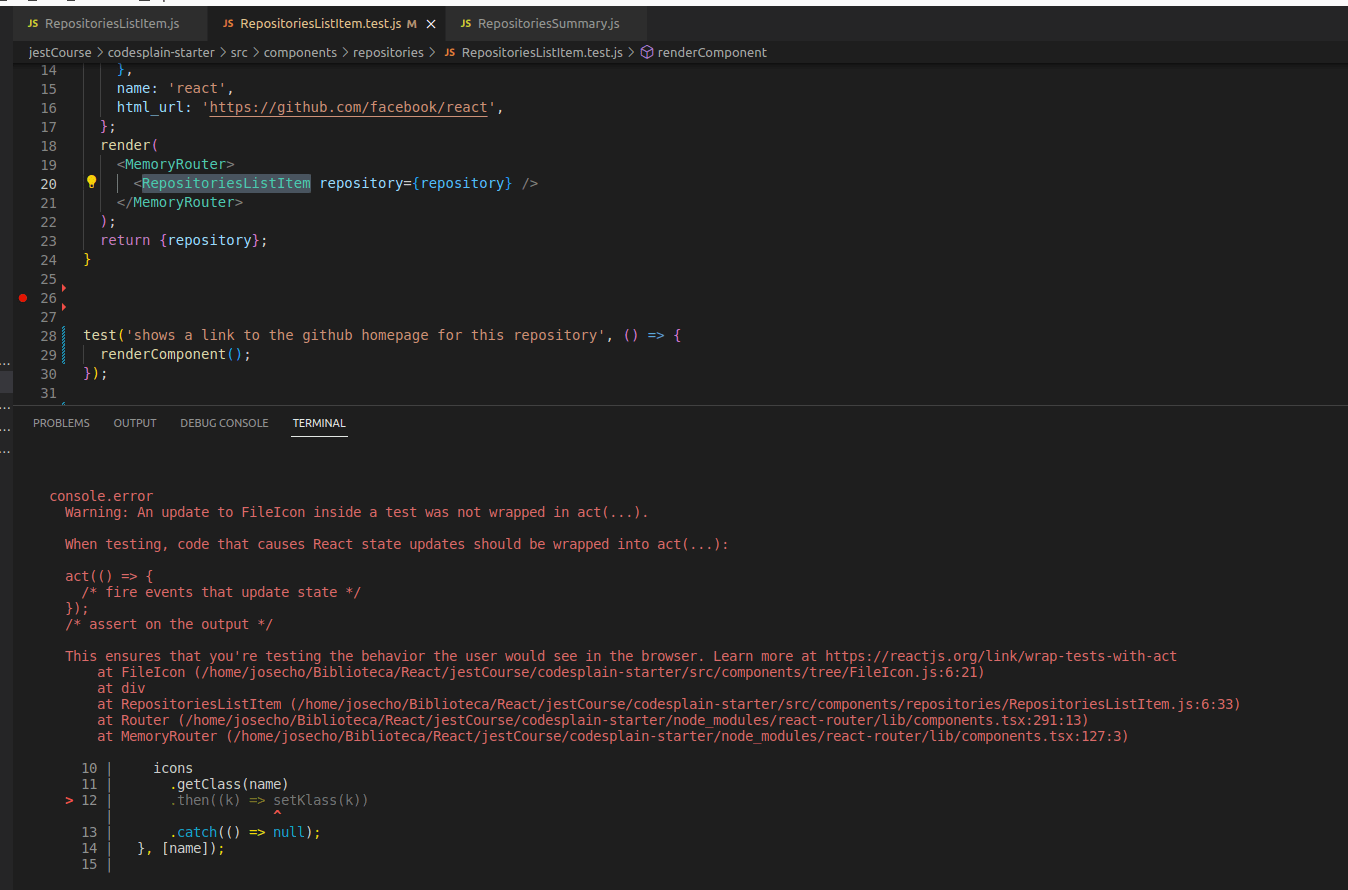This screenshot has width=1348, height=890.
Task: Switch to the PROBLEMS panel tab
Action: point(61,423)
